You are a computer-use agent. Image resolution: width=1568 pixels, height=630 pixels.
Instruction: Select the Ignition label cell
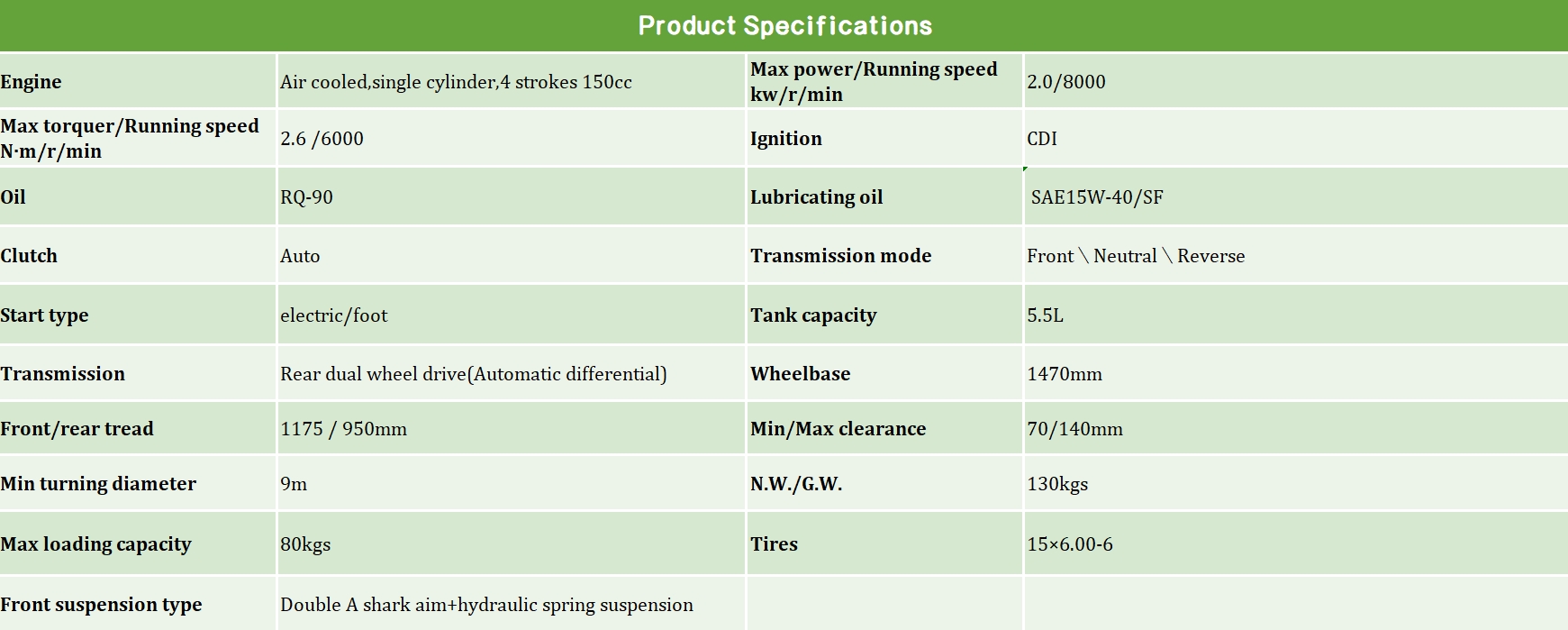786,139
